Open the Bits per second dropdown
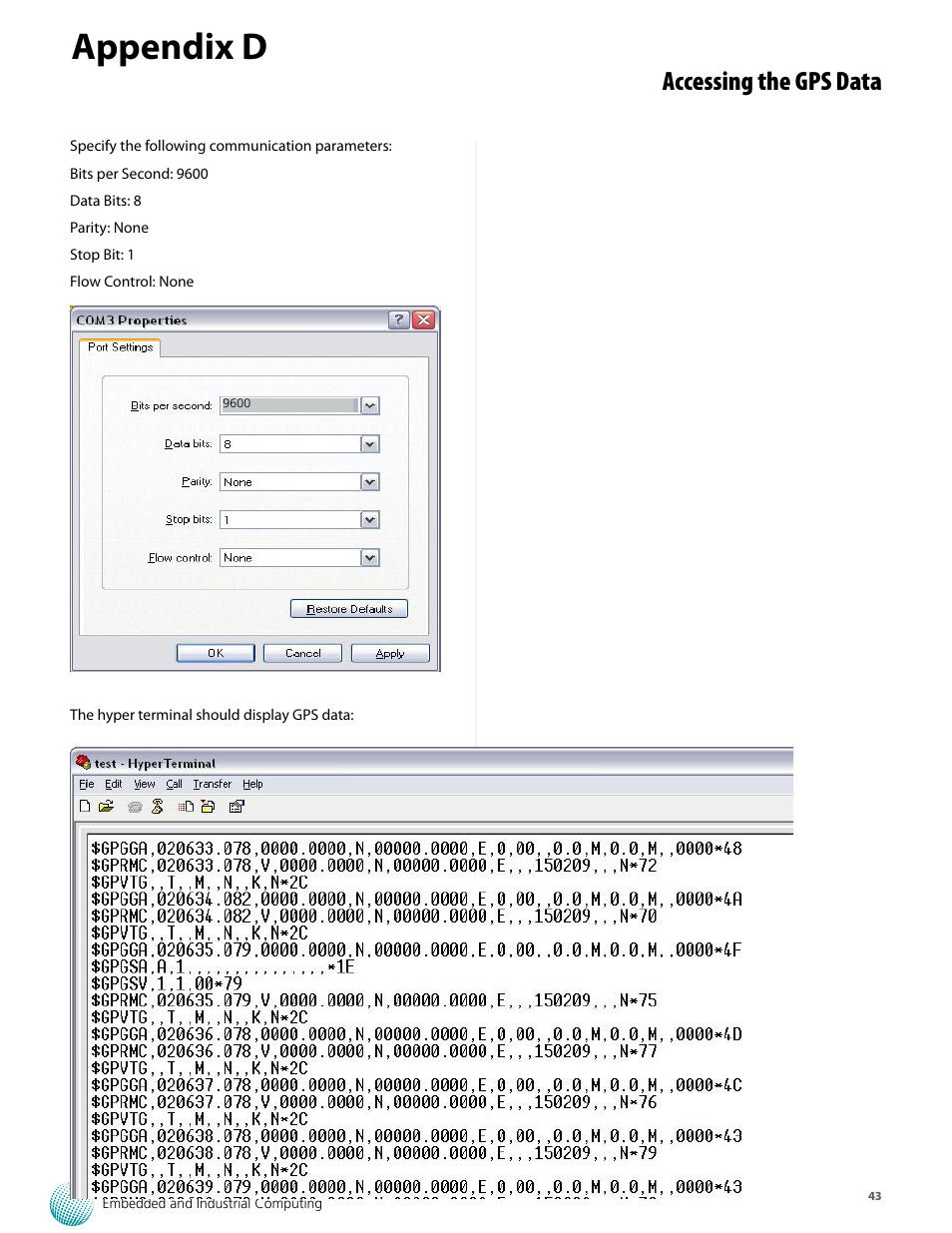The image size is (952, 1233). (x=370, y=405)
